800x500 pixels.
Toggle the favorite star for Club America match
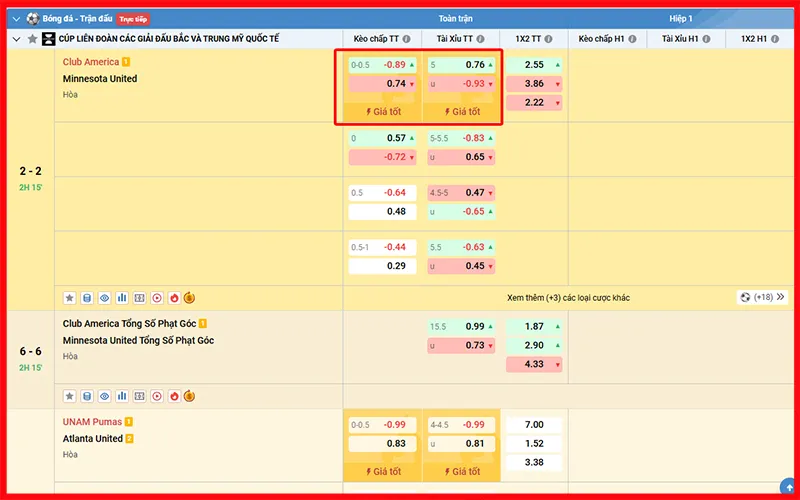70,297
